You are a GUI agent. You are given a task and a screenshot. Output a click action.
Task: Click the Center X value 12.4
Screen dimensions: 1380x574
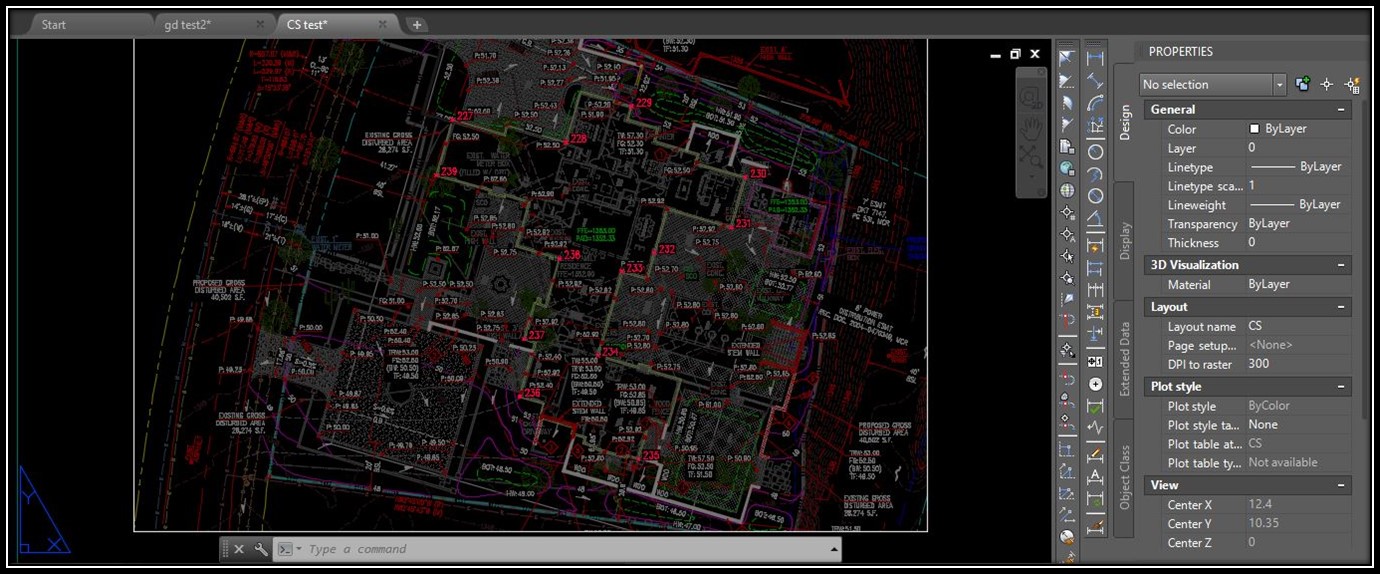click(x=1260, y=505)
